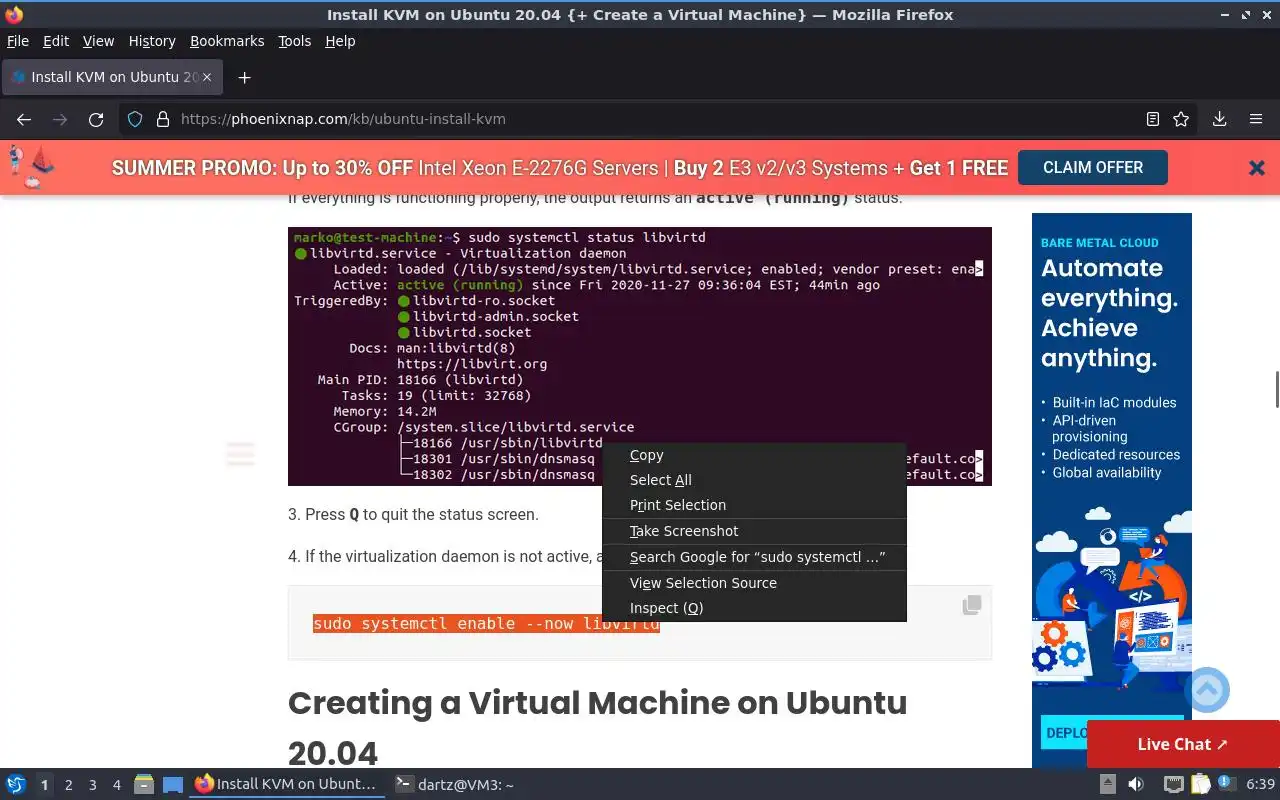Screen dimensions: 1280x800
Task: Open the View menu
Action: pos(98,41)
